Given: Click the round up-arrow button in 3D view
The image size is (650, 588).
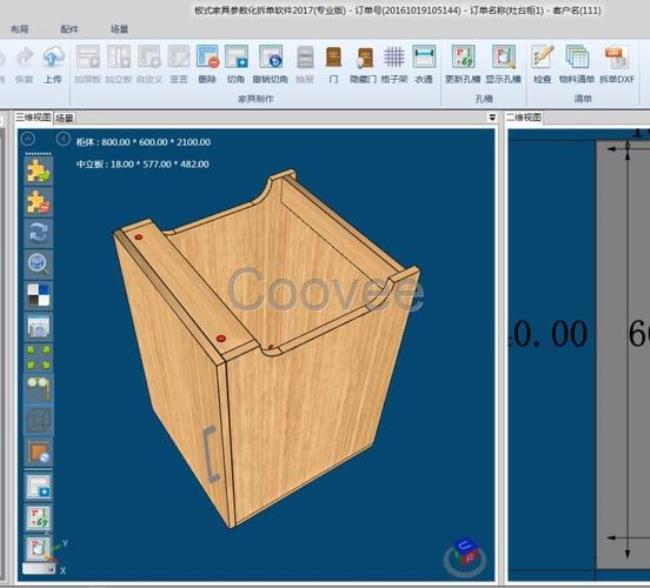Looking at the screenshot, I should [28, 138].
